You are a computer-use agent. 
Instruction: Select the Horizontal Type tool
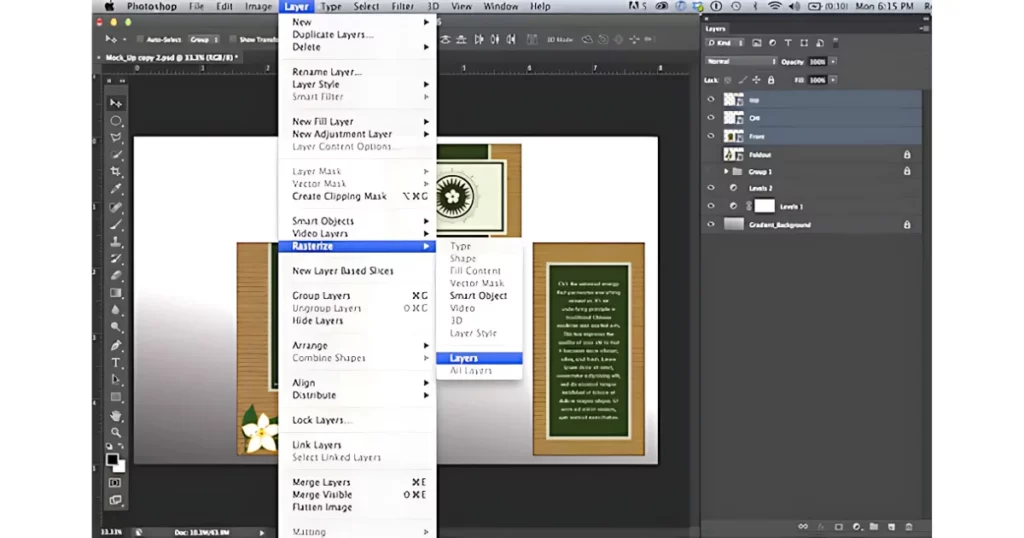[116, 362]
